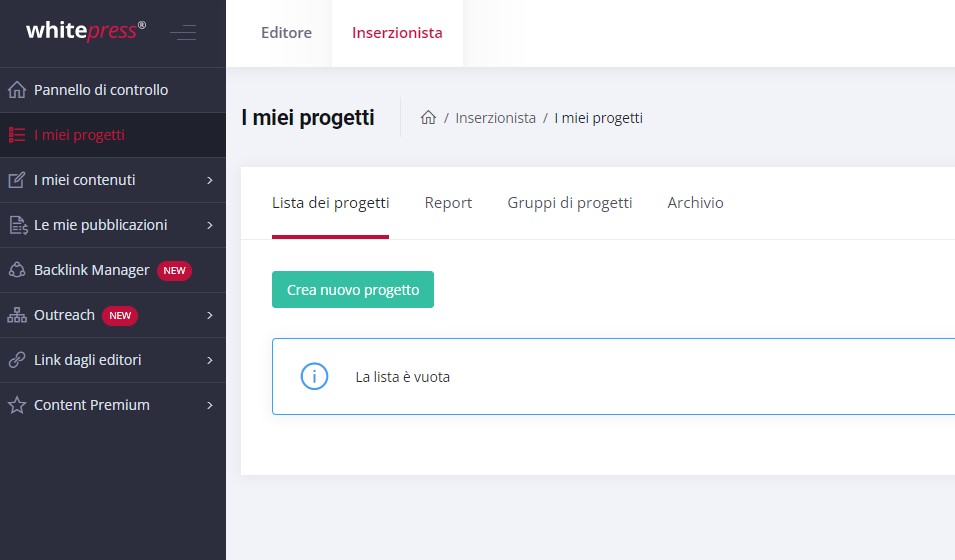Open I miei contenuti menu item
The image size is (955, 560).
113,180
